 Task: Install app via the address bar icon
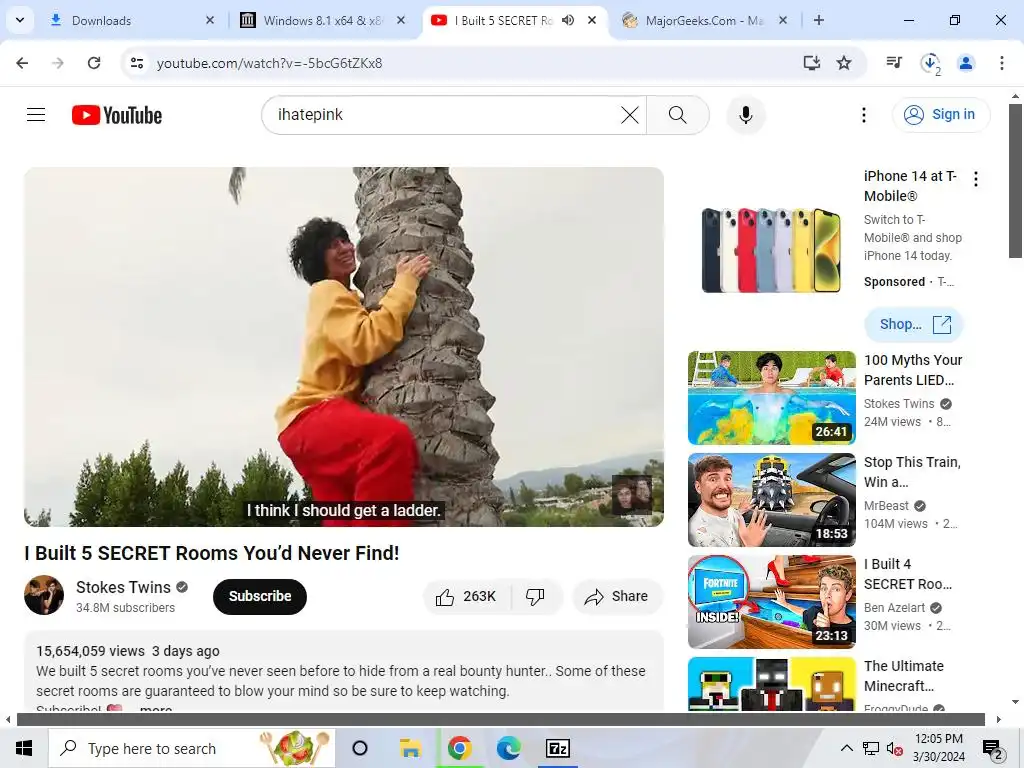811,63
